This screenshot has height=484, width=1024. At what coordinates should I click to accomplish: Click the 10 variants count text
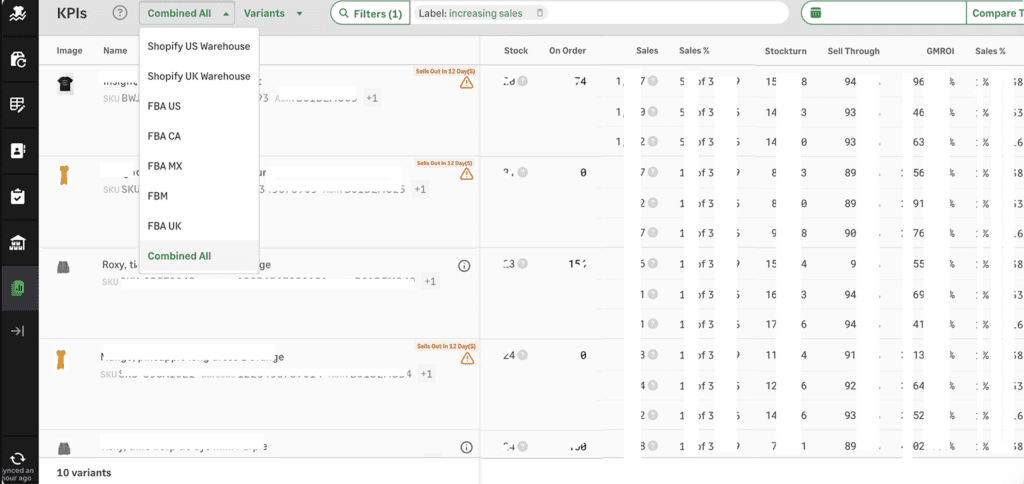point(84,472)
